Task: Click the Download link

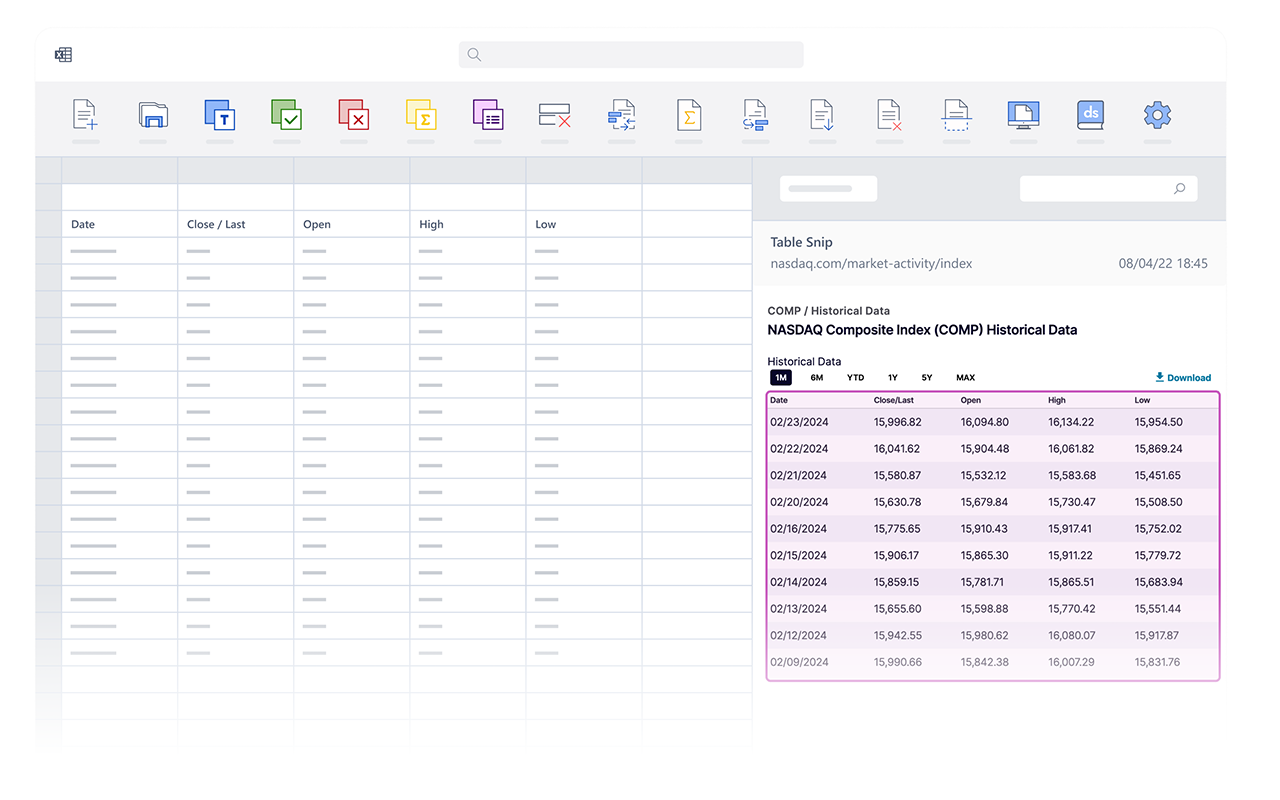Action: click(1183, 377)
